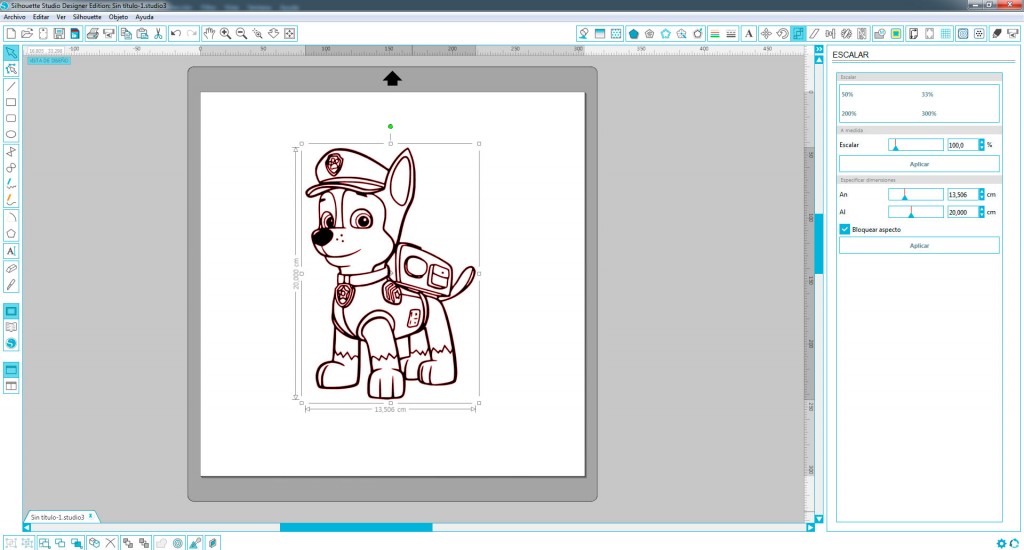
Task: Click the An width spinner arrows
Action: tap(981, 194)
